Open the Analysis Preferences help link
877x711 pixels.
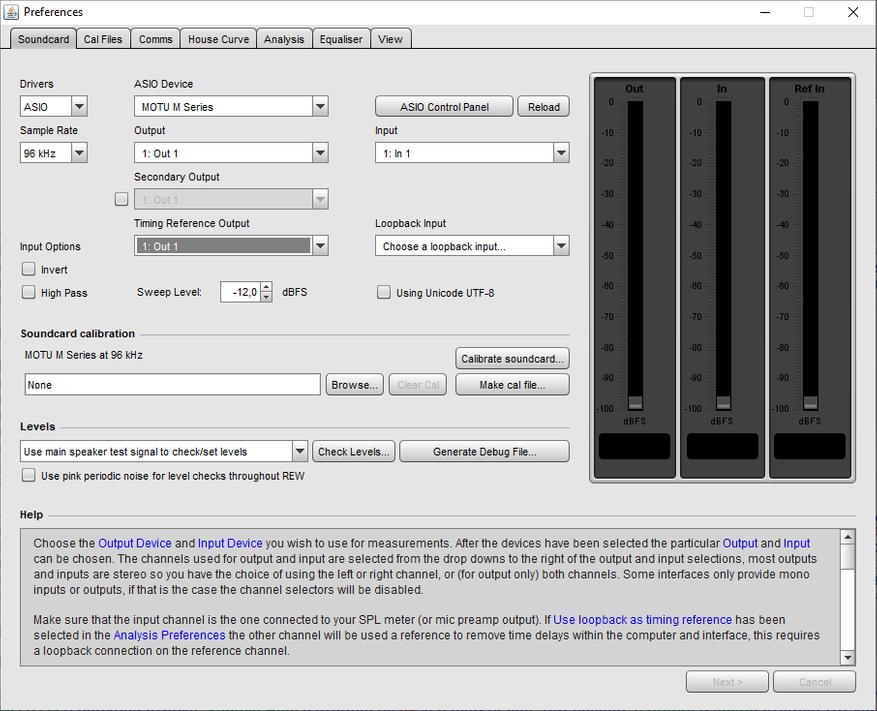[x=169, y=635]
